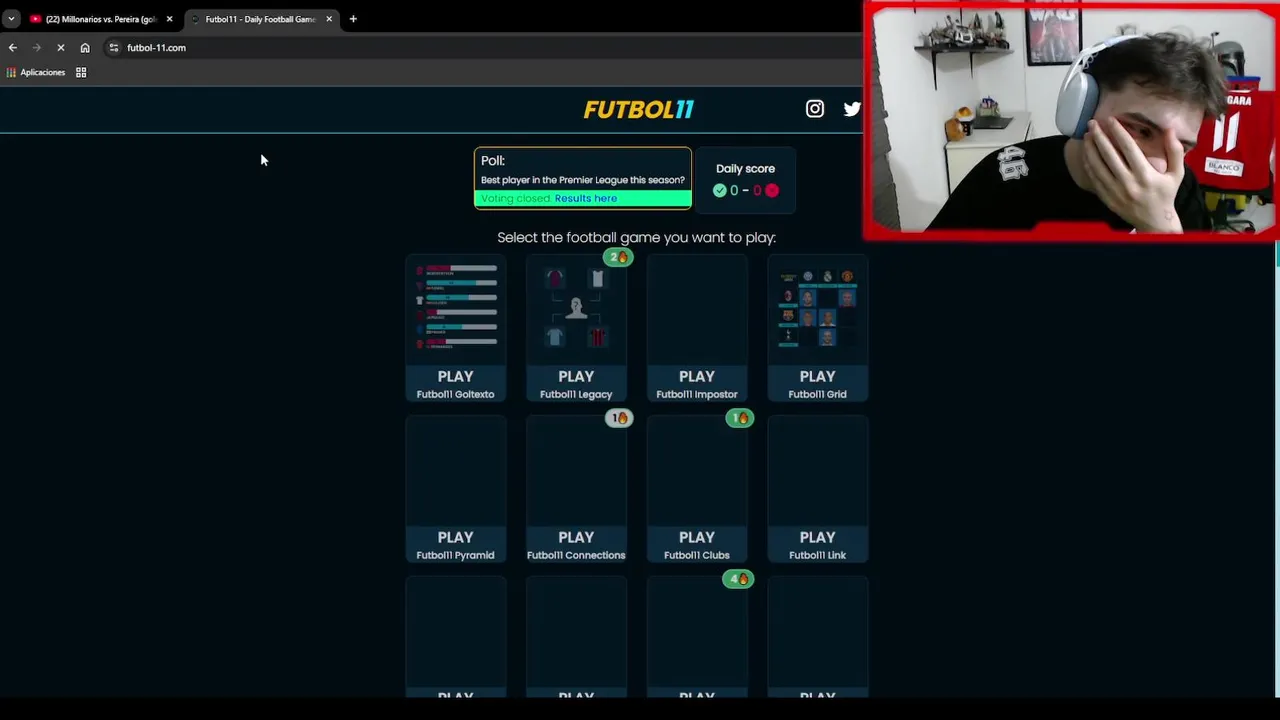Stop page loading with the X button

coord(60,47)
